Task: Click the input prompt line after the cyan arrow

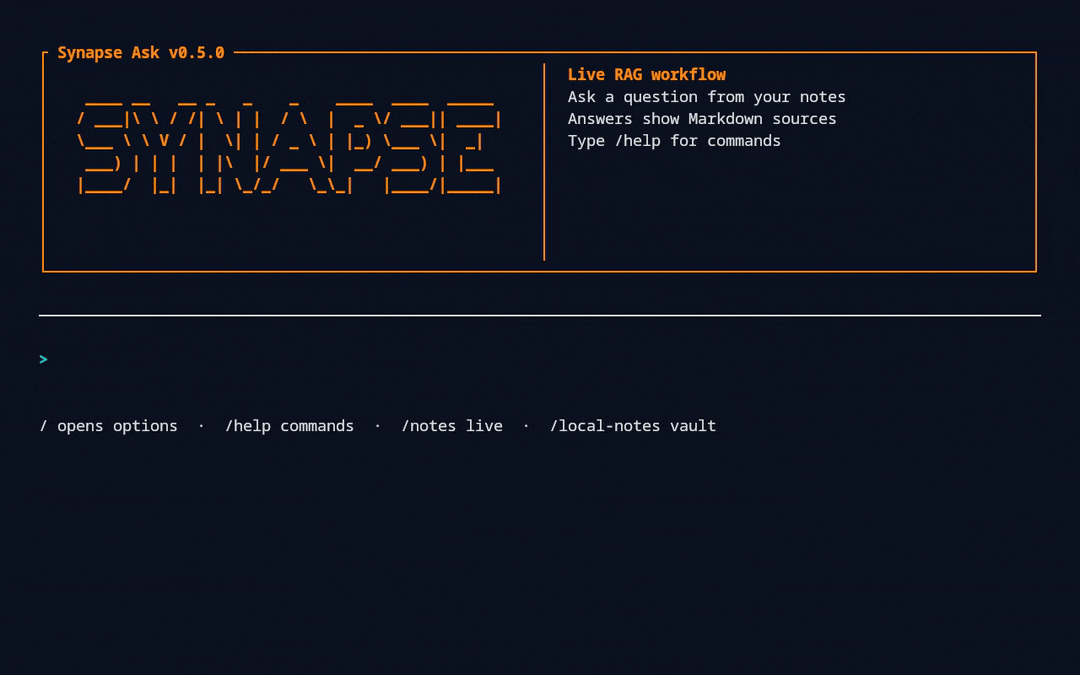Action: click(544, 360)
